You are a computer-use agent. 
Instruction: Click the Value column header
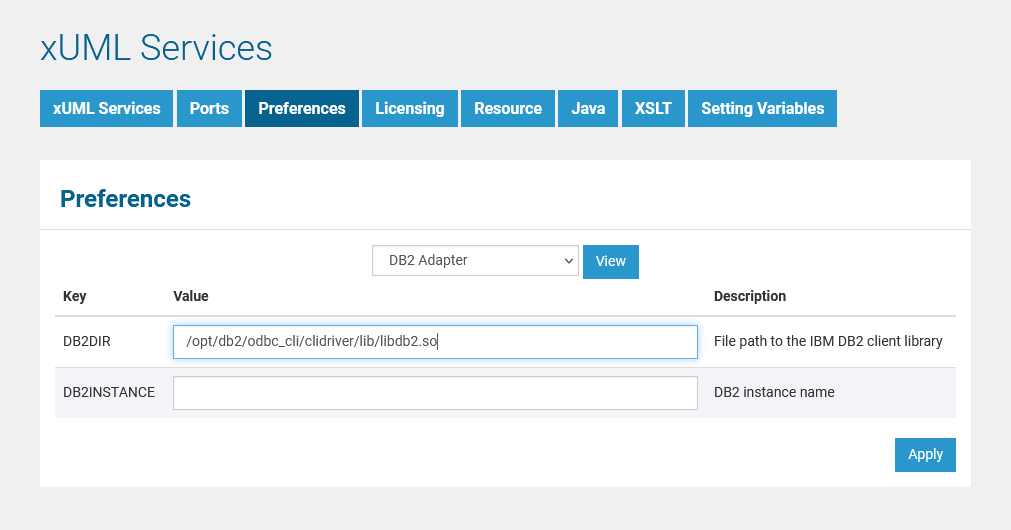click(191, 296)
